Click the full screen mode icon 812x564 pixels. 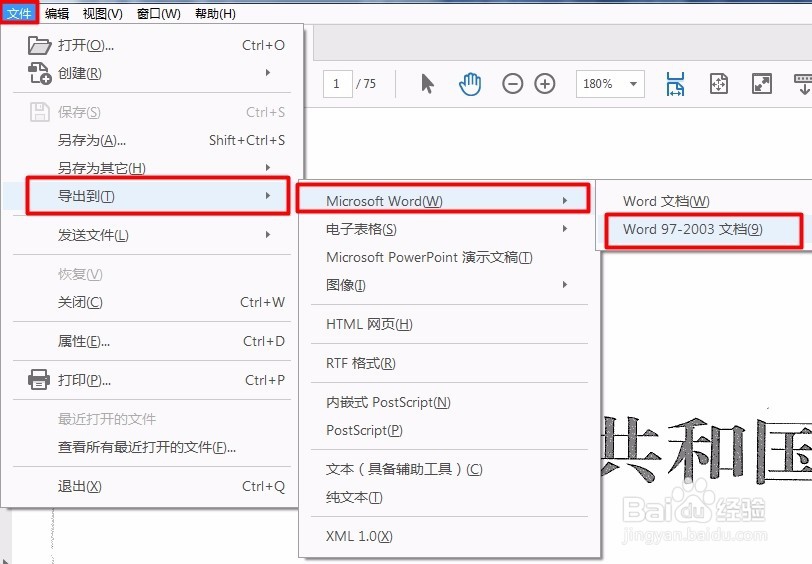762,83
